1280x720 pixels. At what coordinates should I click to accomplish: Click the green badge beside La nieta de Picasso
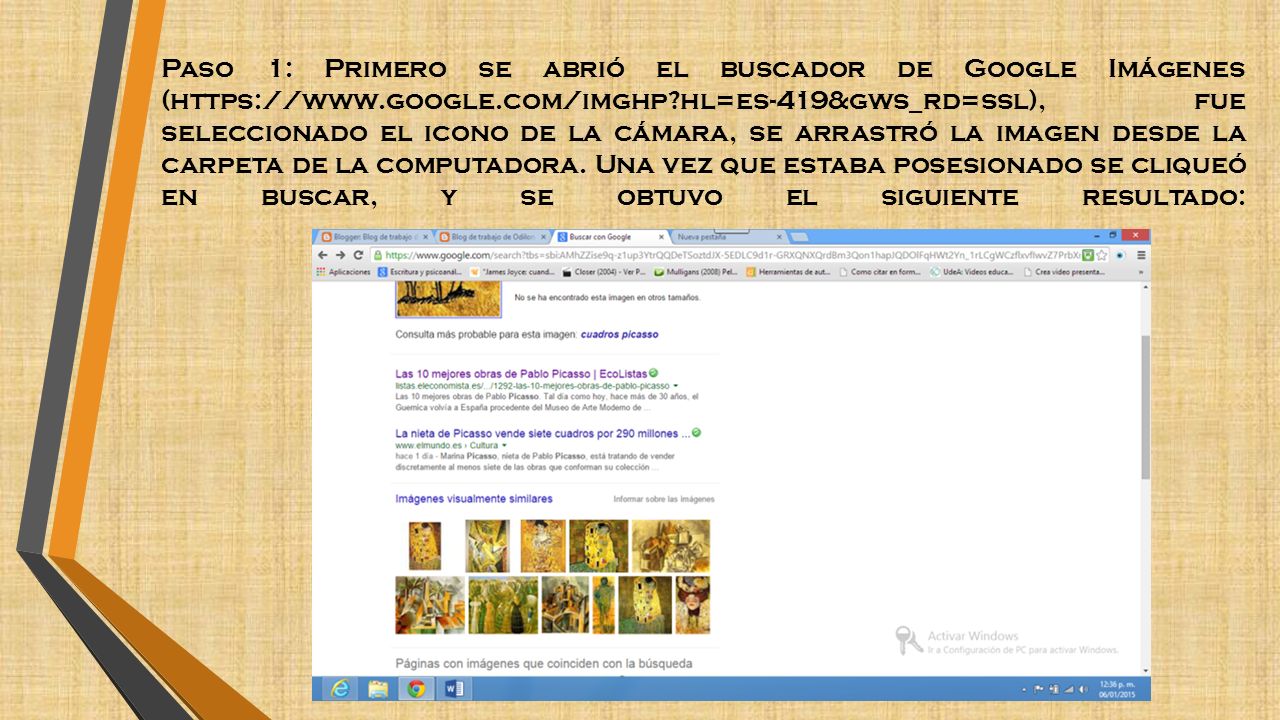(696, 433)
